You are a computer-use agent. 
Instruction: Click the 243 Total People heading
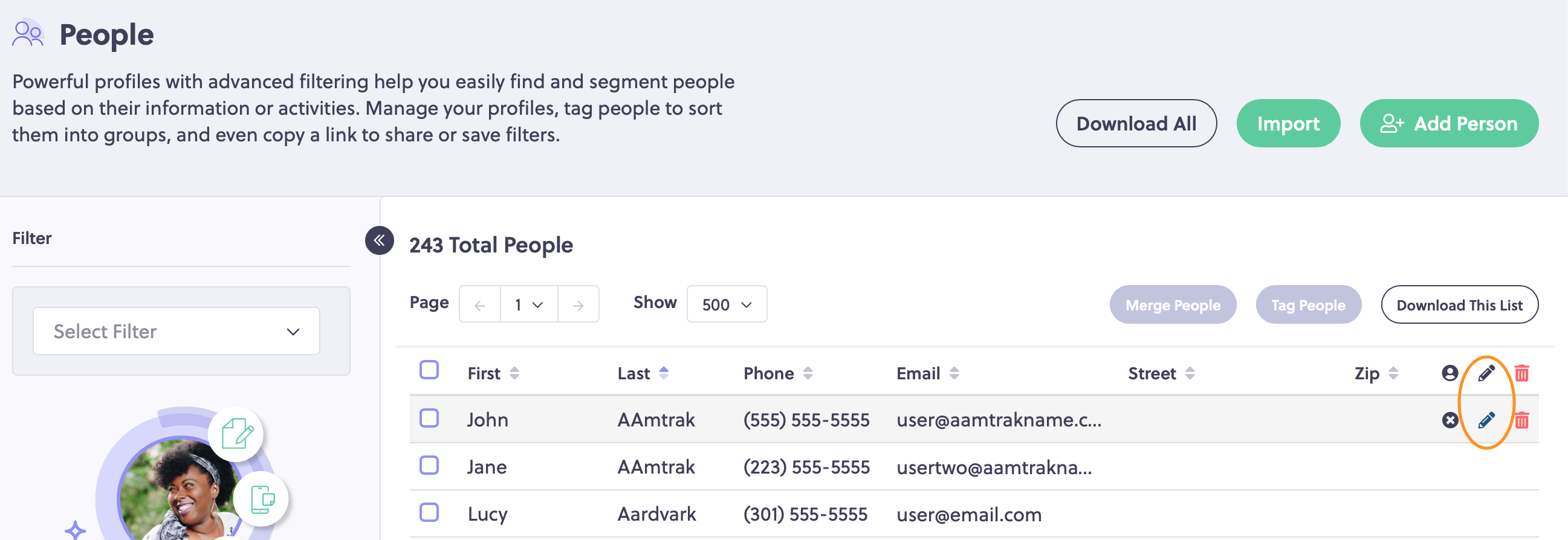click(491, 245)
